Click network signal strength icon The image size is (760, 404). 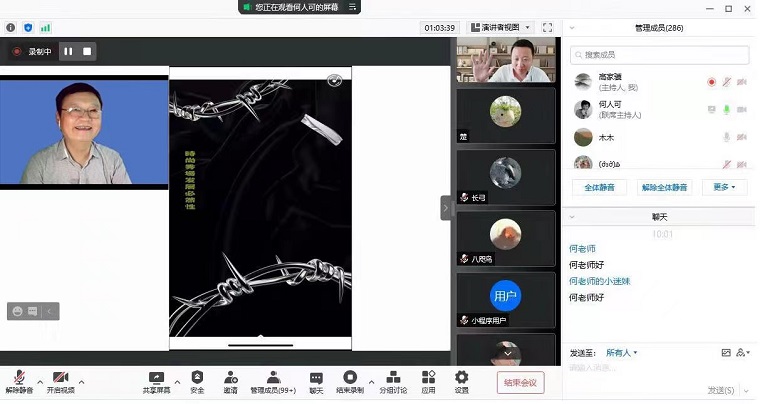click(x=45, y=28)
